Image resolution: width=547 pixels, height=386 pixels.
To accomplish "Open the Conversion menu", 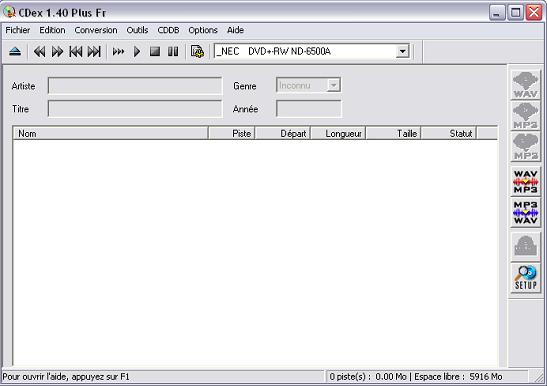I will point(96,30).
